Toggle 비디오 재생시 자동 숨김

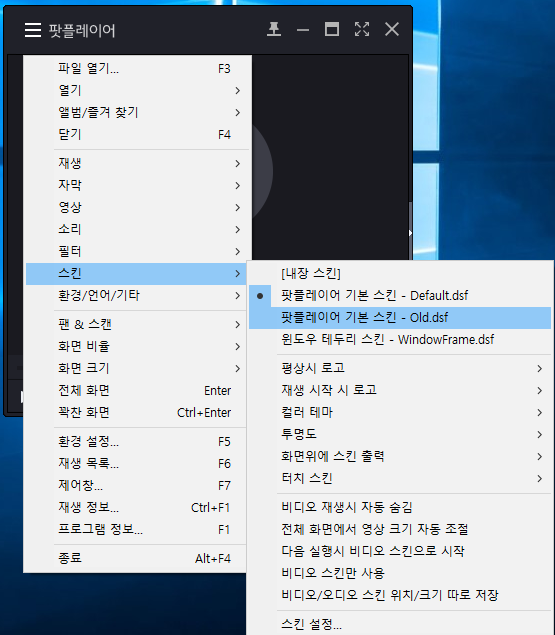click(x=400, y=507)
